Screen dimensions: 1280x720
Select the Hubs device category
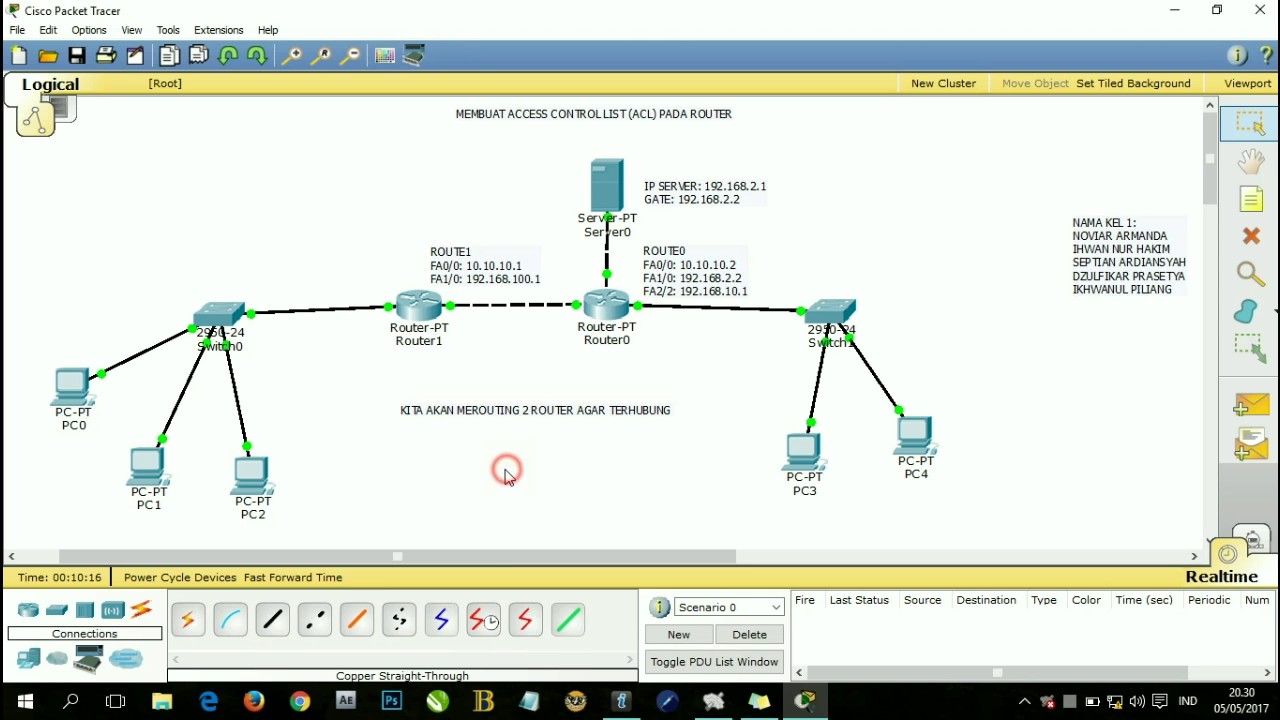[85, 610]
